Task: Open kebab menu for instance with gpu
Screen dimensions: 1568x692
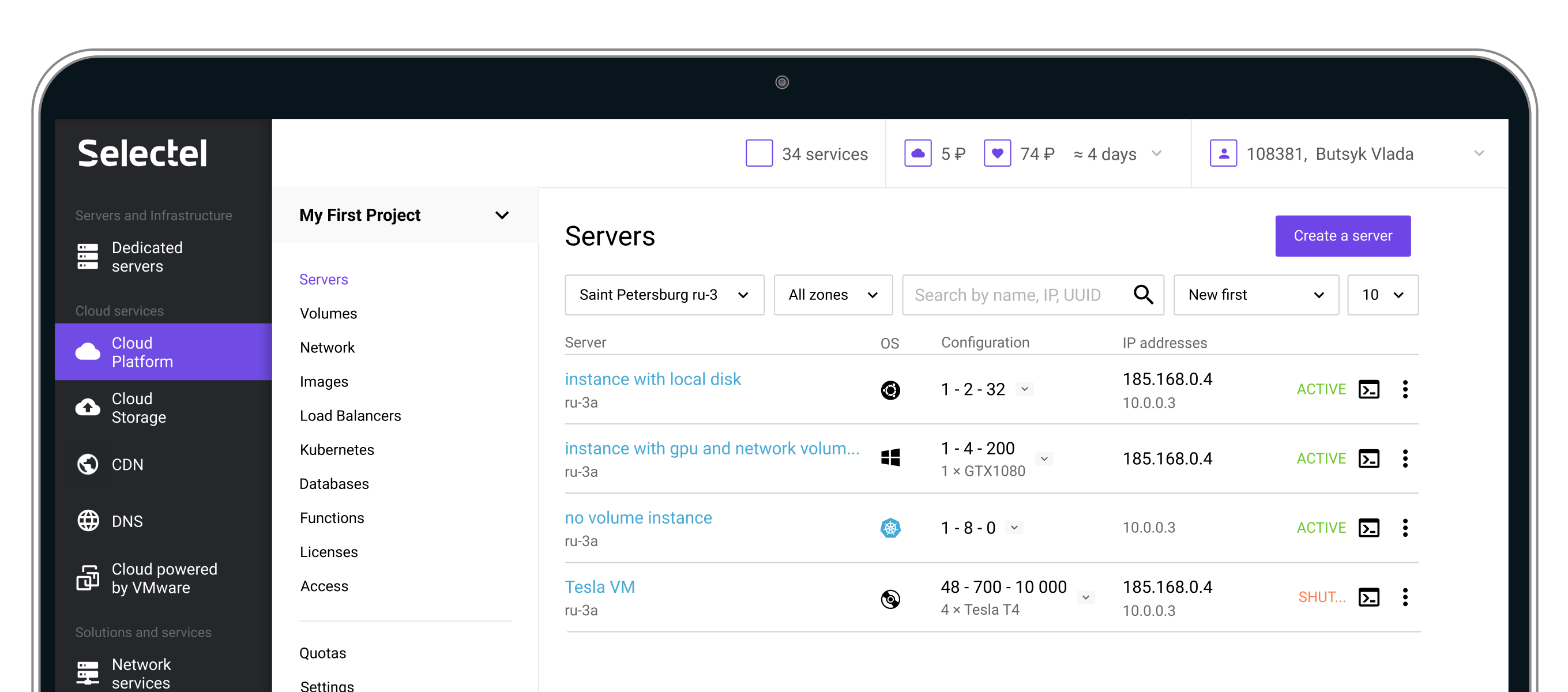Action: click(1405, 458)
